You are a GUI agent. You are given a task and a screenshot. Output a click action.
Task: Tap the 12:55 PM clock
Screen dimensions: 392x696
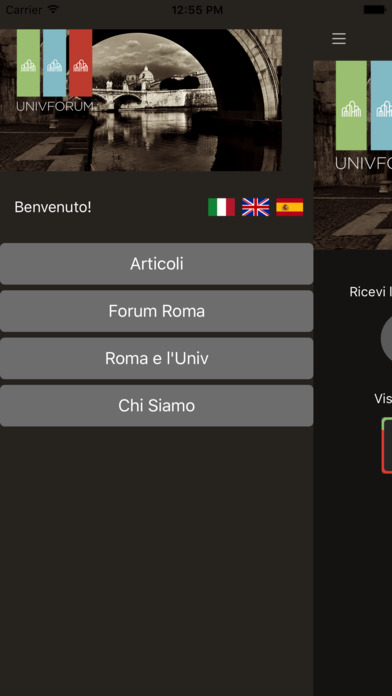click(x=197, y=10)
